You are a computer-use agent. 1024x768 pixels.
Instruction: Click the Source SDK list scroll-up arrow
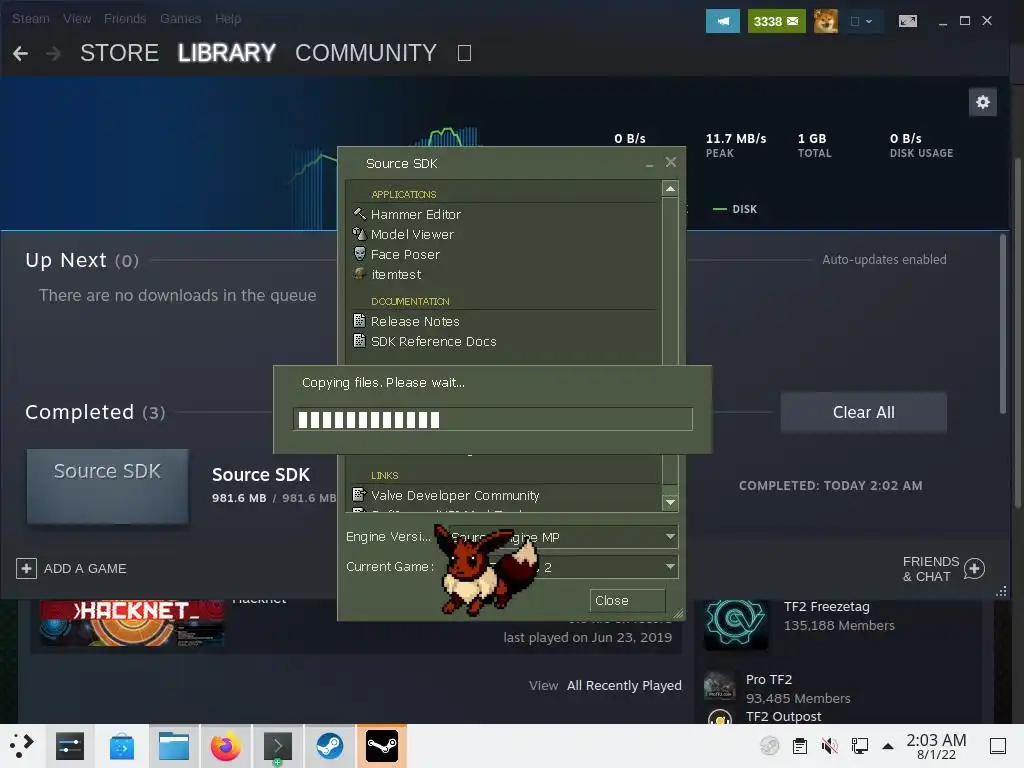tap(669, 189)
